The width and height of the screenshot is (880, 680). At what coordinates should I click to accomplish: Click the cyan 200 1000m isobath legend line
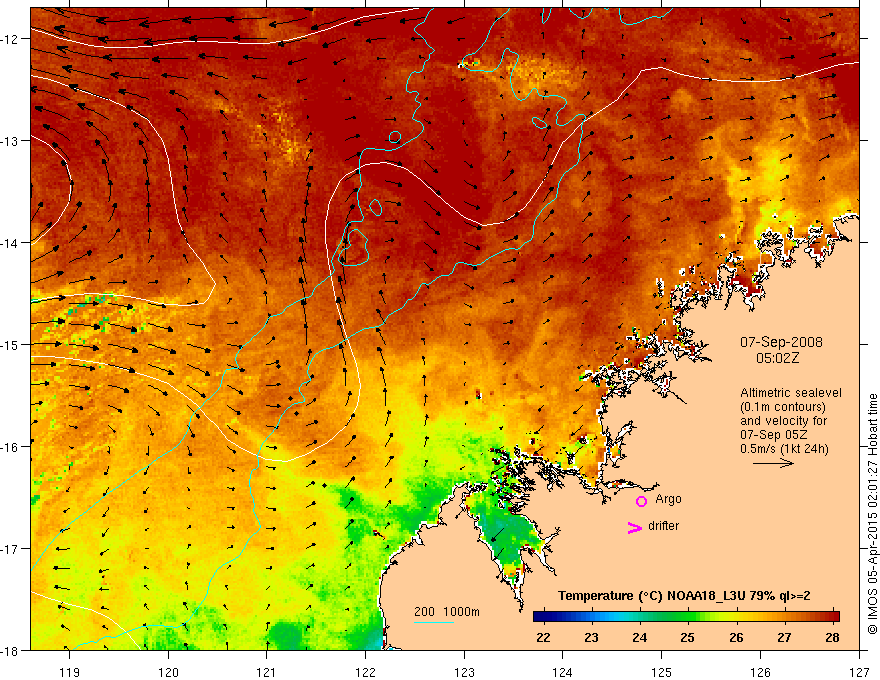pyautogui.click(x=434, y=622)
